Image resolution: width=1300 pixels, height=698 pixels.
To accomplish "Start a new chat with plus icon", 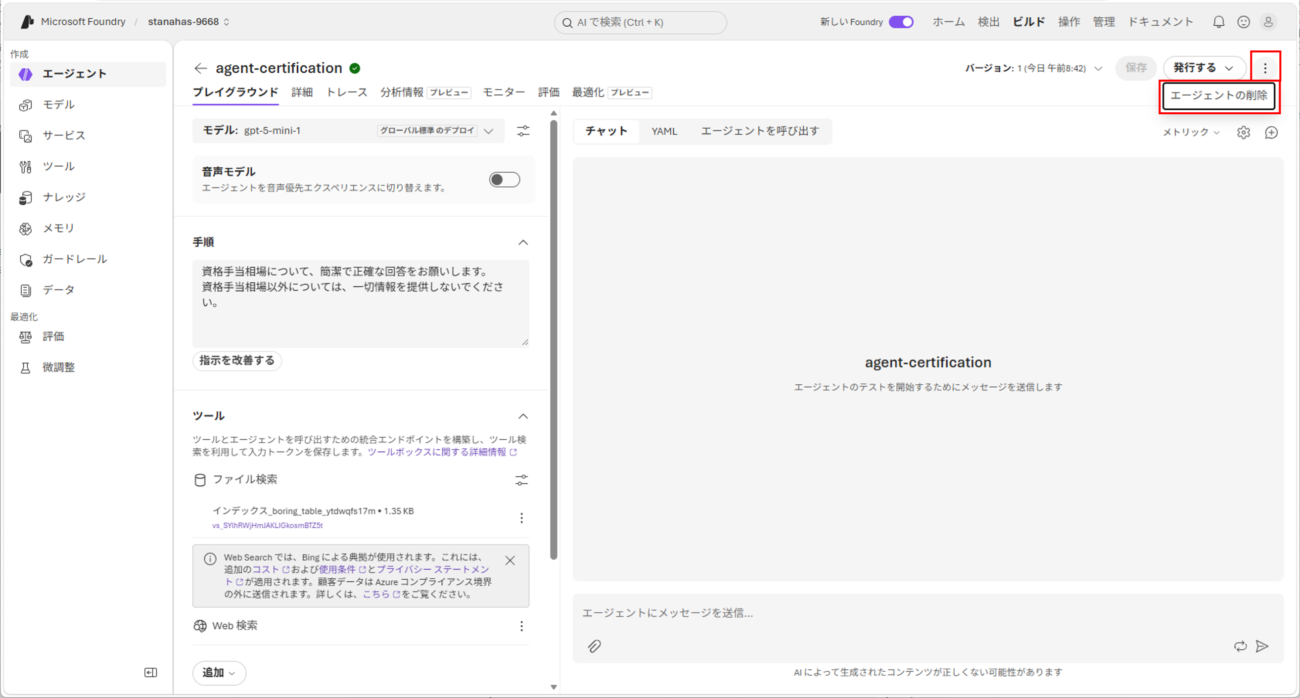I will (1271, 132).
